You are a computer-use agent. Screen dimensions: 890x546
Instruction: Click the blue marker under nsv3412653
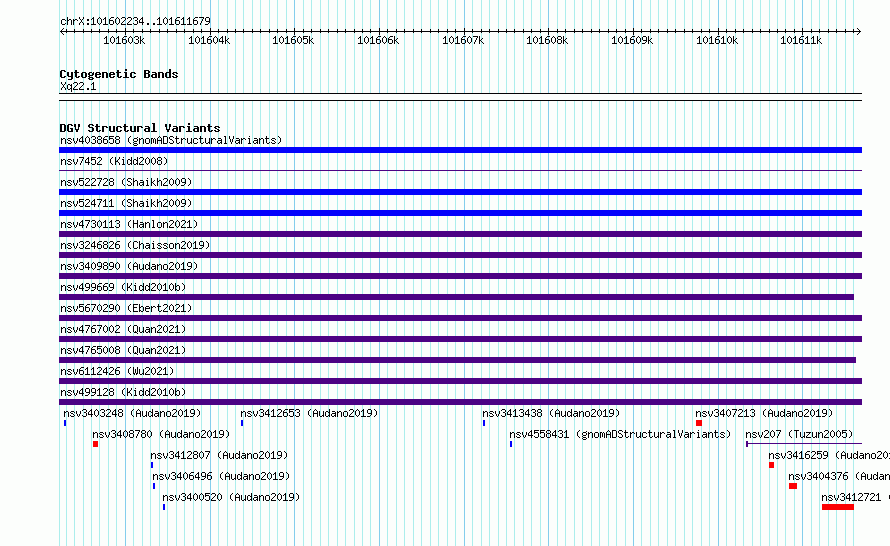tap(242, 423)
